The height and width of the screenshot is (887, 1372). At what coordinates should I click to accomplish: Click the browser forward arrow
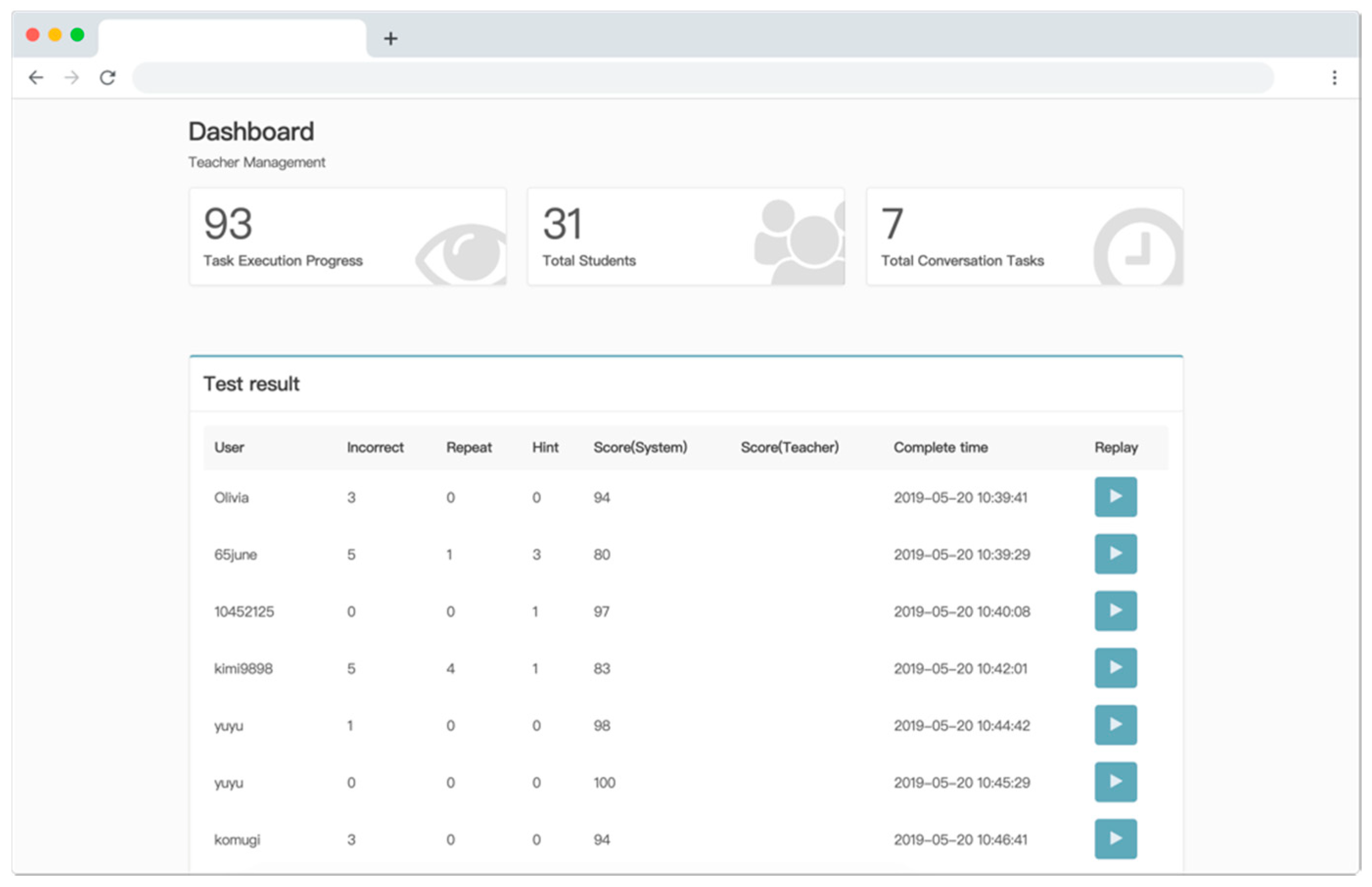tap(71, 77)
